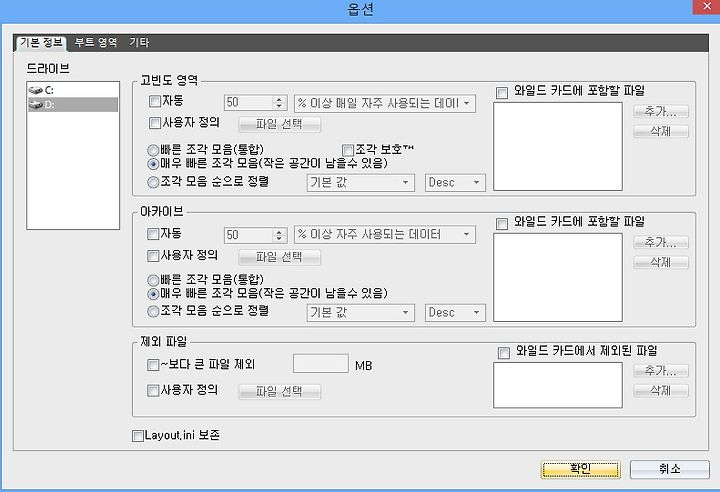The height and width of the screenshot is (492, 720).
Task: Toggle 조각 보호 checkbox
Action: (x=348, y=150)
